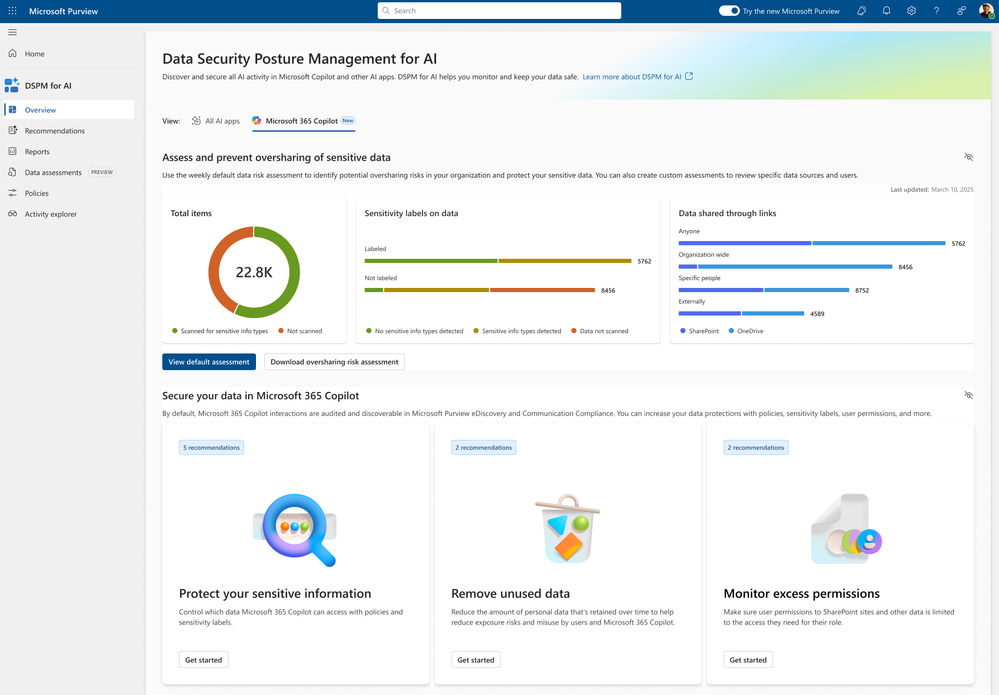Click Get started under Protect your sensitive information

click(204, 660)
